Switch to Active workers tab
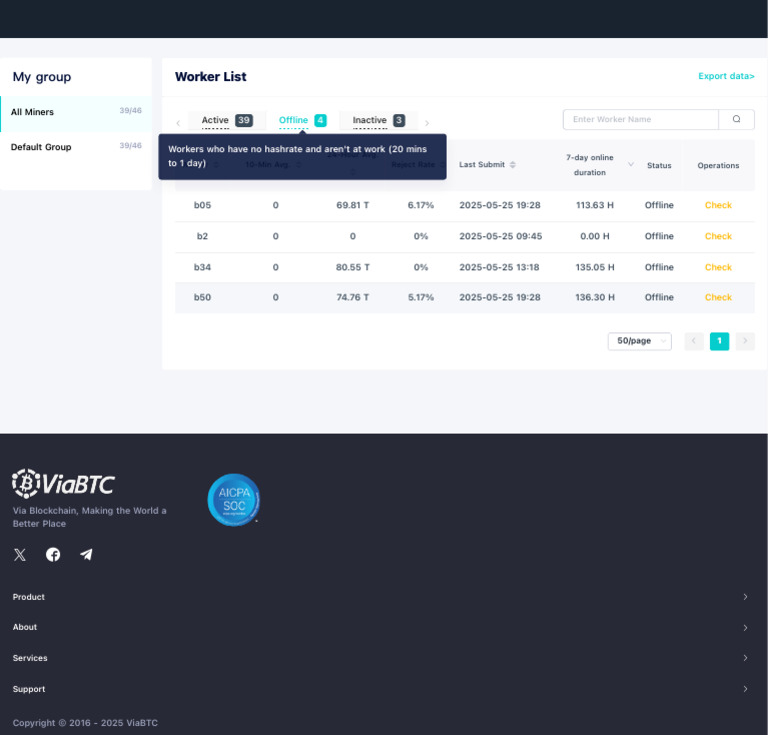The height and width of the screenshot is (735, 768). coord(227,120)
